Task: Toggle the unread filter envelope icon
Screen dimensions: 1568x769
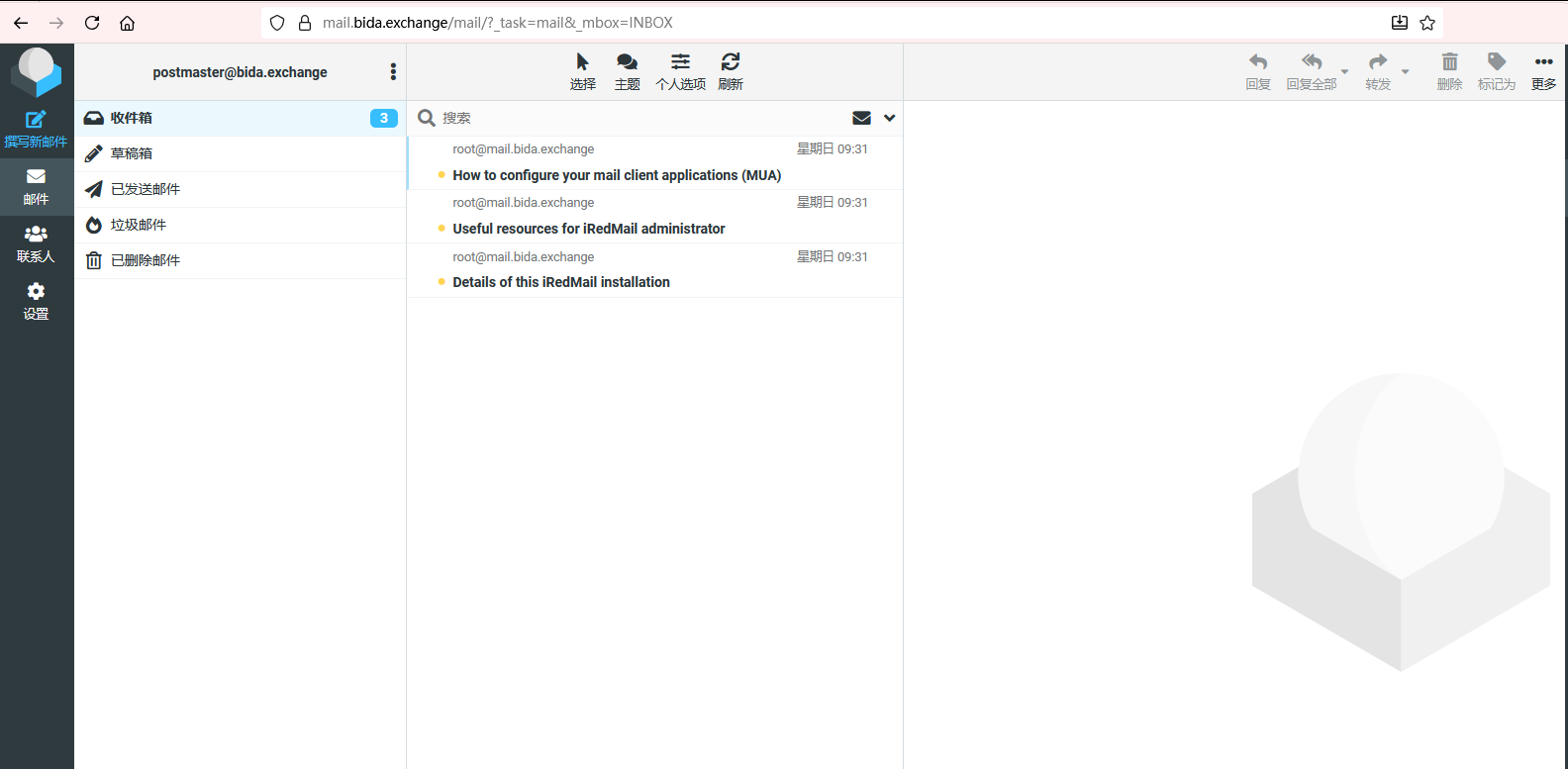Action: pos(861,118)
